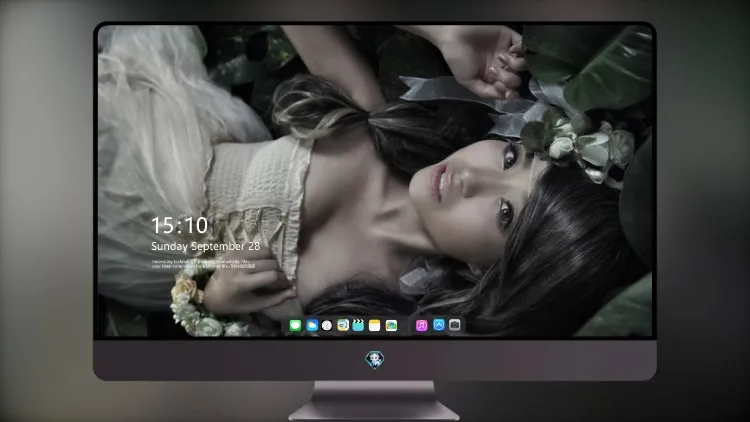
Task: Launch the teal clapperboard video app
Action: pos(358,326)
